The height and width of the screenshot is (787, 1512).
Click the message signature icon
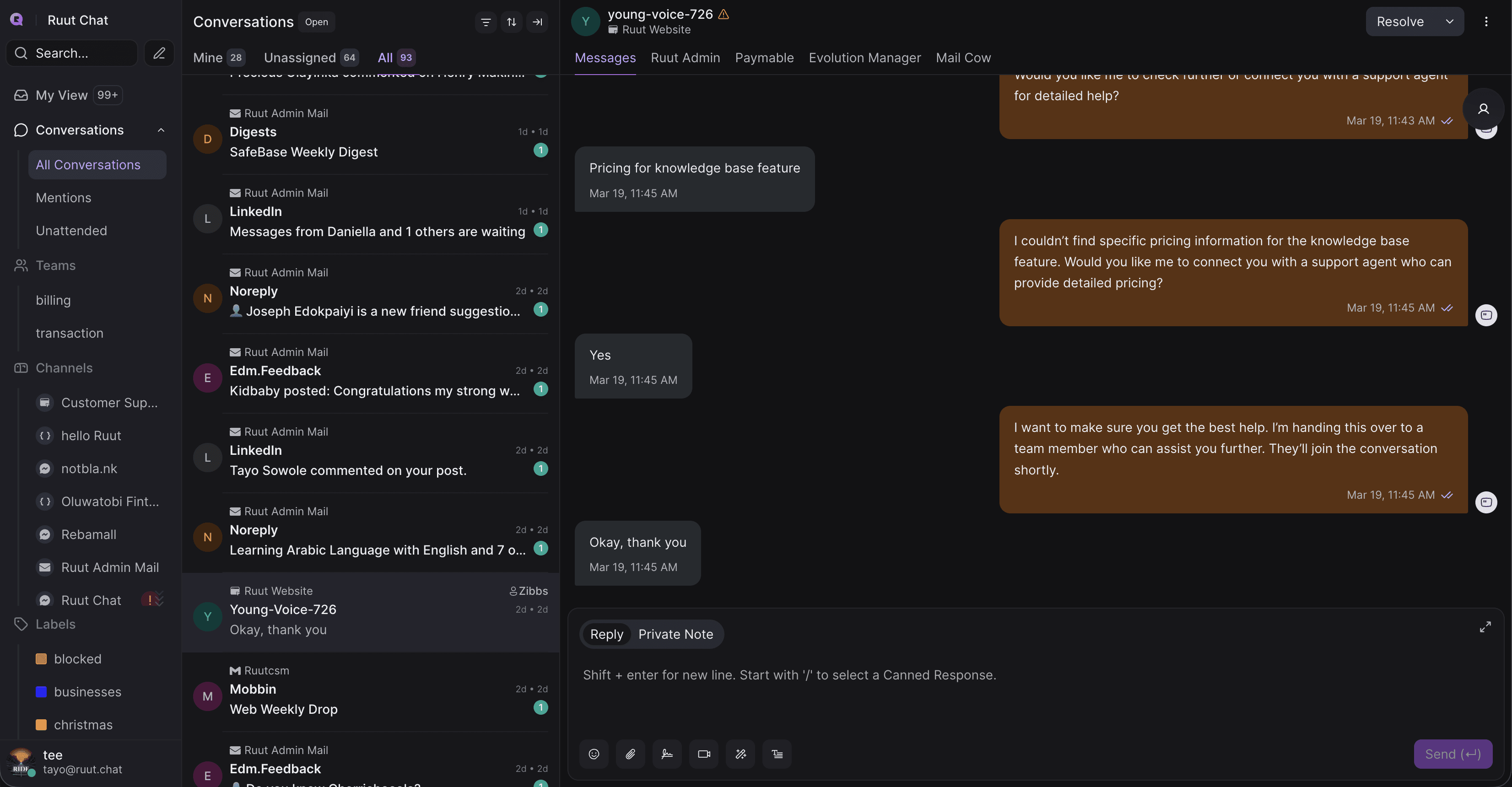pyautogui.click(x=667, y=754)
